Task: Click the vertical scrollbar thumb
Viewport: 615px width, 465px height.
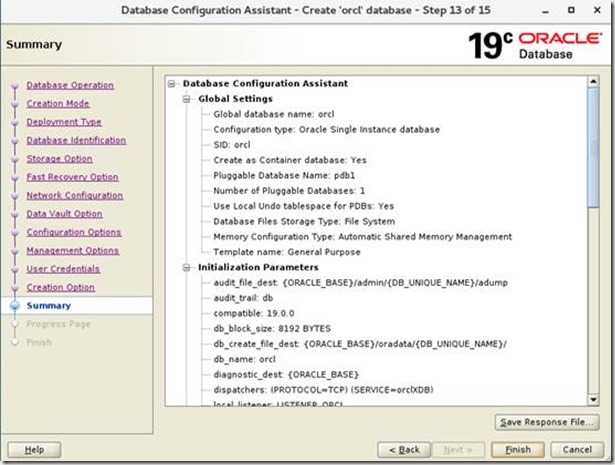Action: pyautogui.click(x=593, y=147)
